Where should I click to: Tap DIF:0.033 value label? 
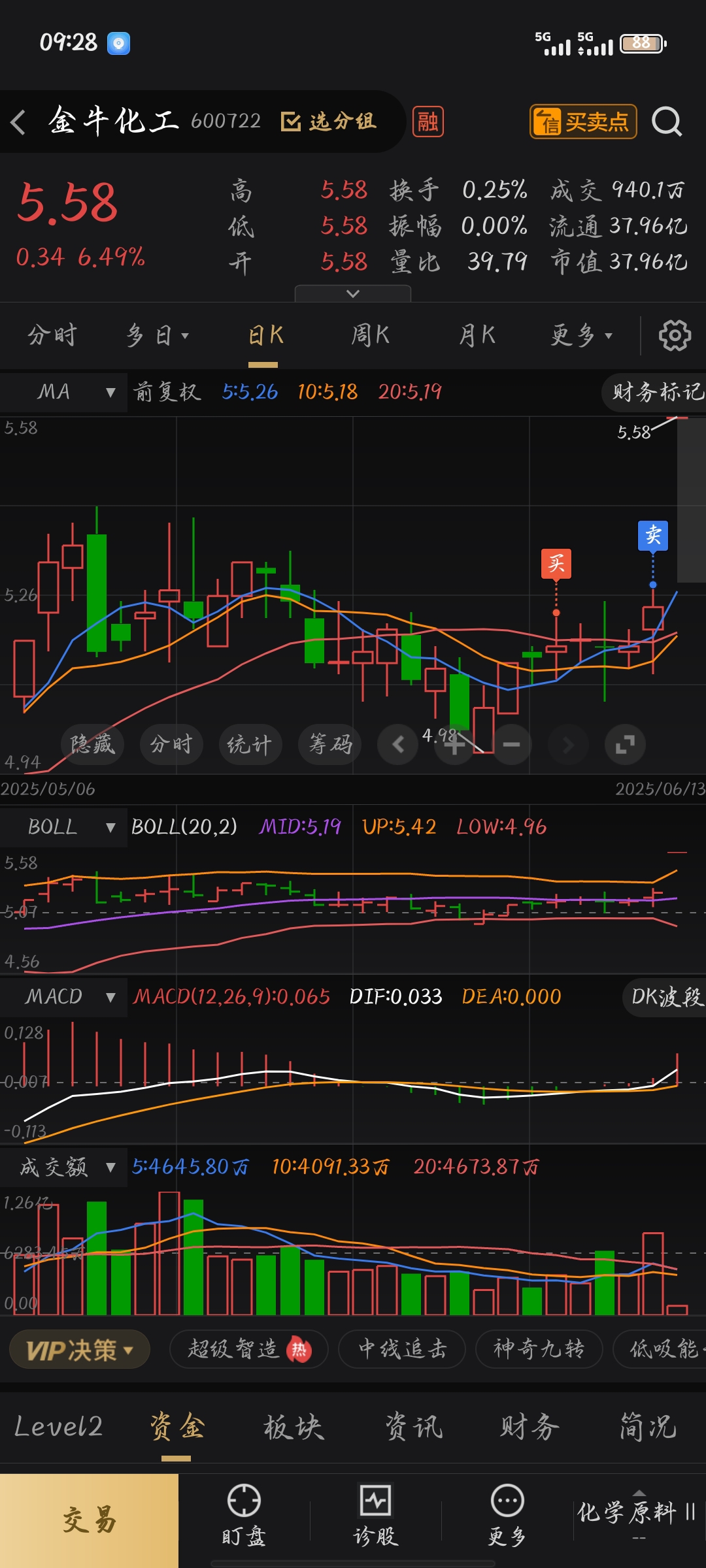click(x=395, y=997)
